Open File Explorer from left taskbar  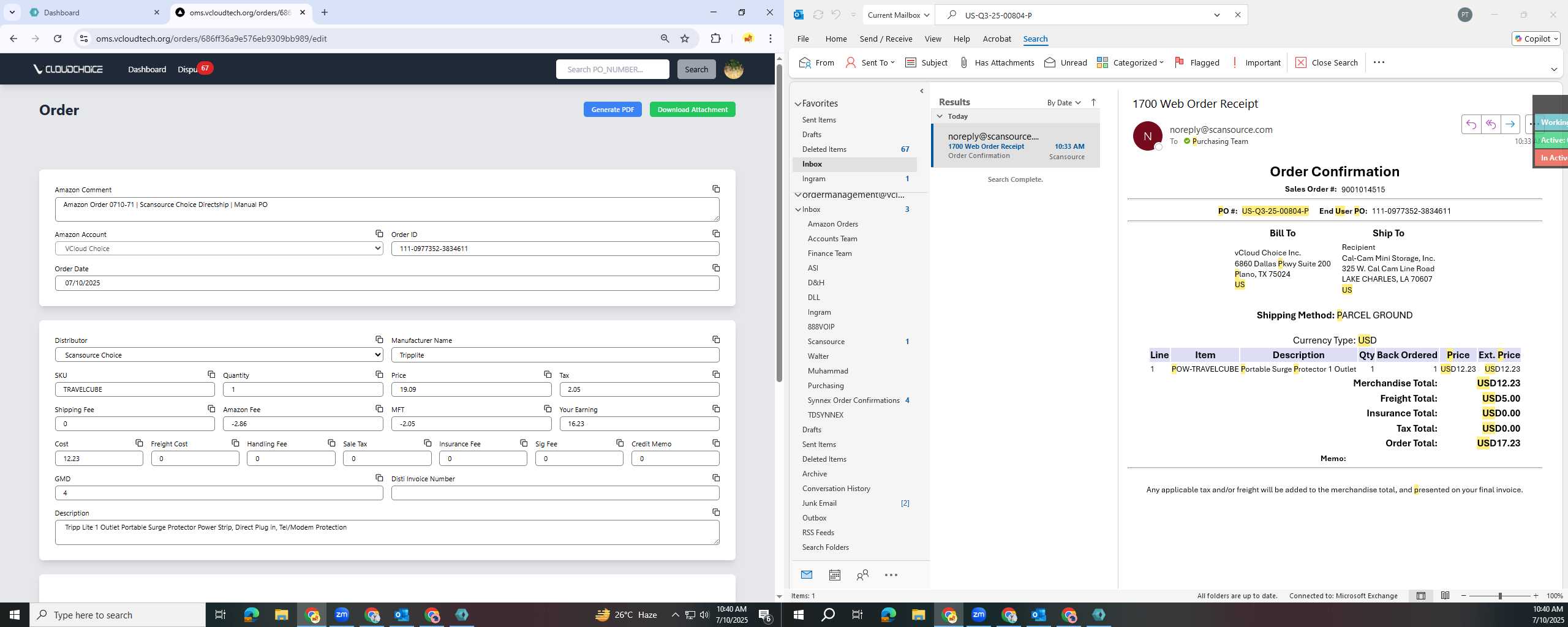click(x=281, y=615)
